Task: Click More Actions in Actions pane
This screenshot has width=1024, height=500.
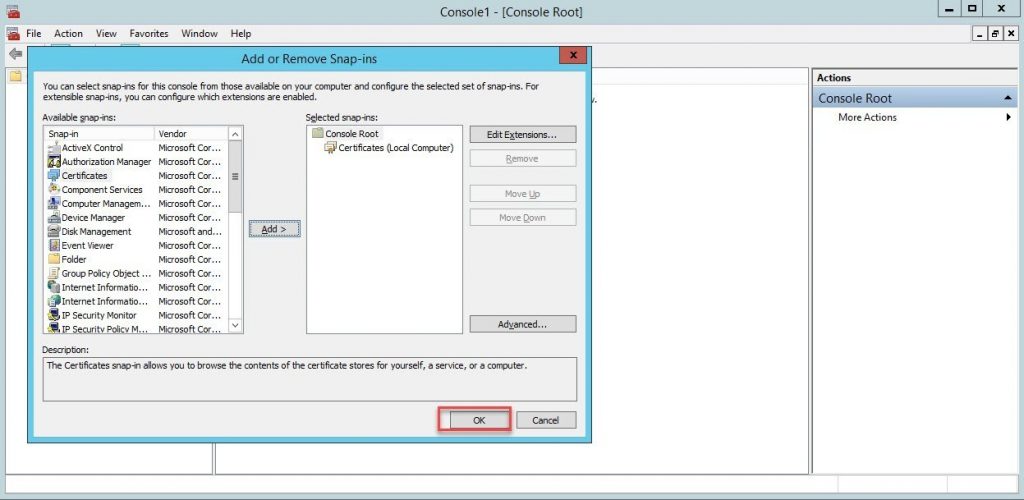Action: coord(867,117)
